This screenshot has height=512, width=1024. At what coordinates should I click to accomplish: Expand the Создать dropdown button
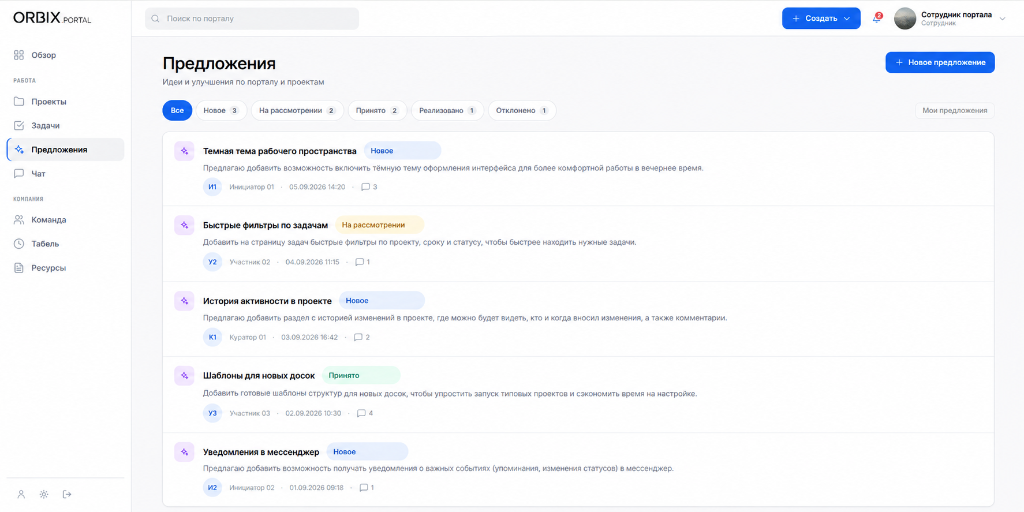821,18
